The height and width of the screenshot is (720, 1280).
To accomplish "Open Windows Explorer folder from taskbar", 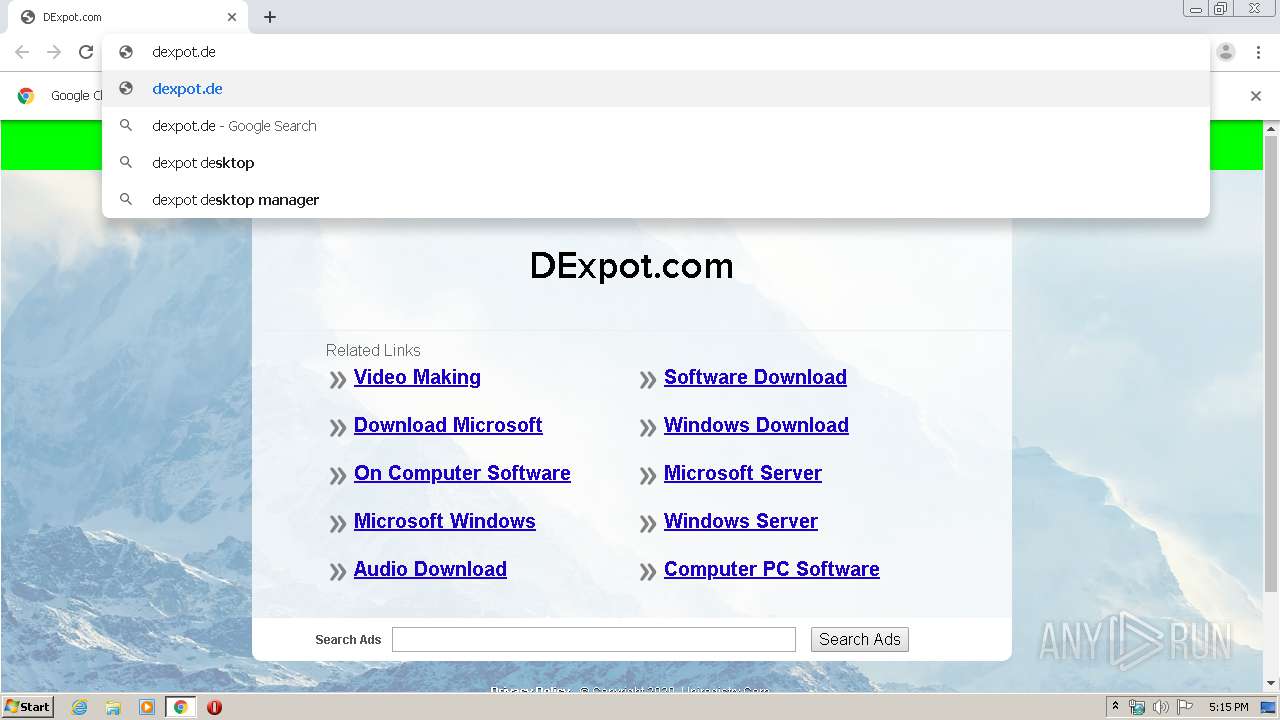I will point(113,707).
